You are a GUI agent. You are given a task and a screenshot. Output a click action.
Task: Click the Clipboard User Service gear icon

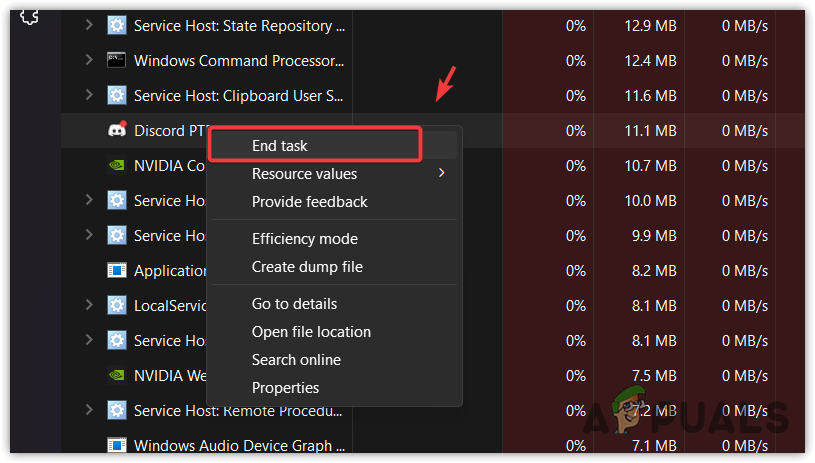(117, 96)
